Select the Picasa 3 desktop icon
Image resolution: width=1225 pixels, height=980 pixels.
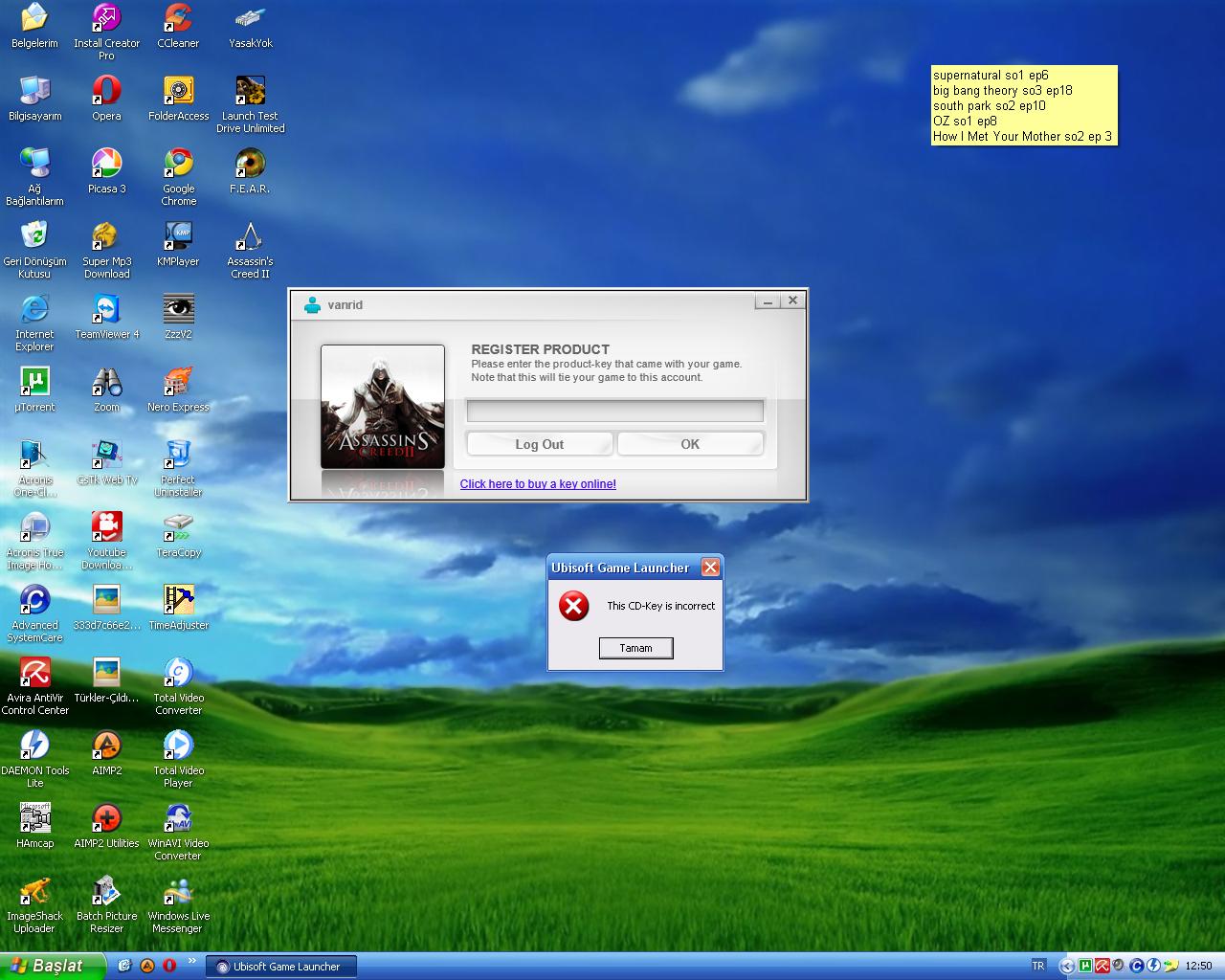coord(106,171)
